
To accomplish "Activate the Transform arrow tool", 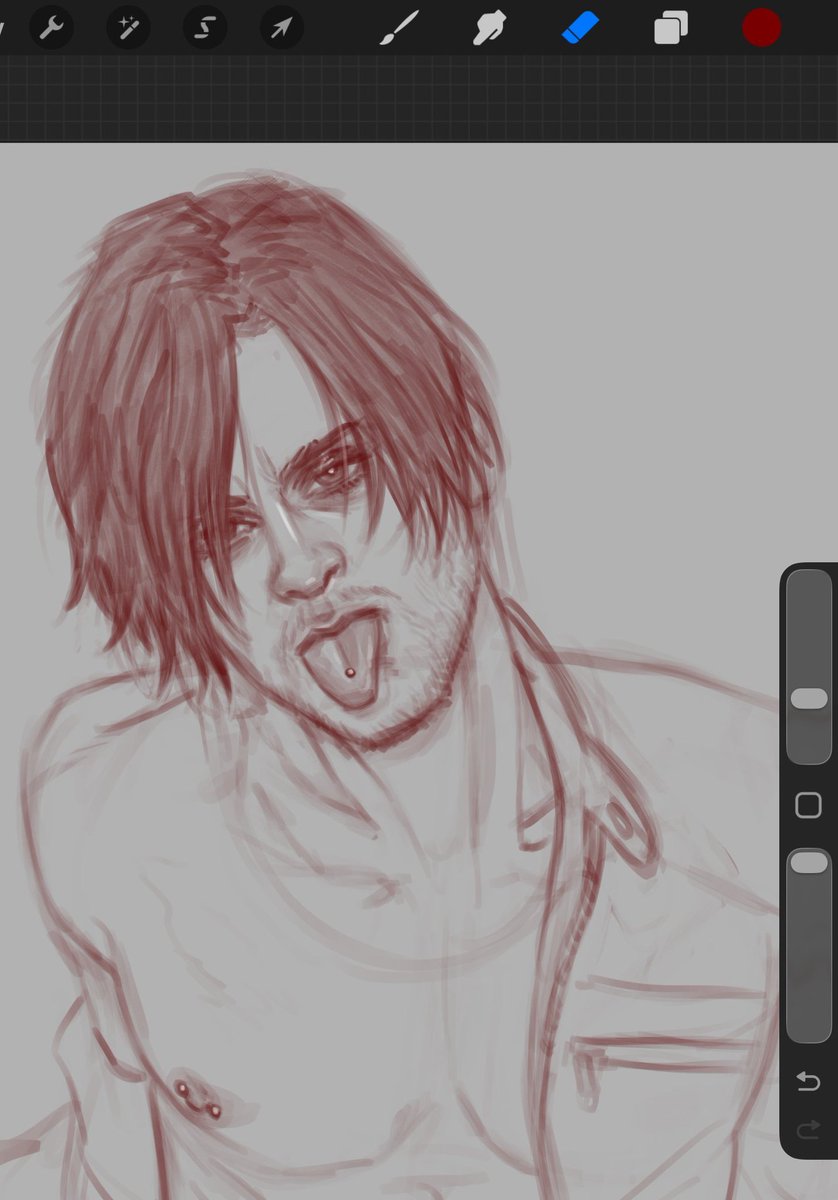I will point(282,28).
